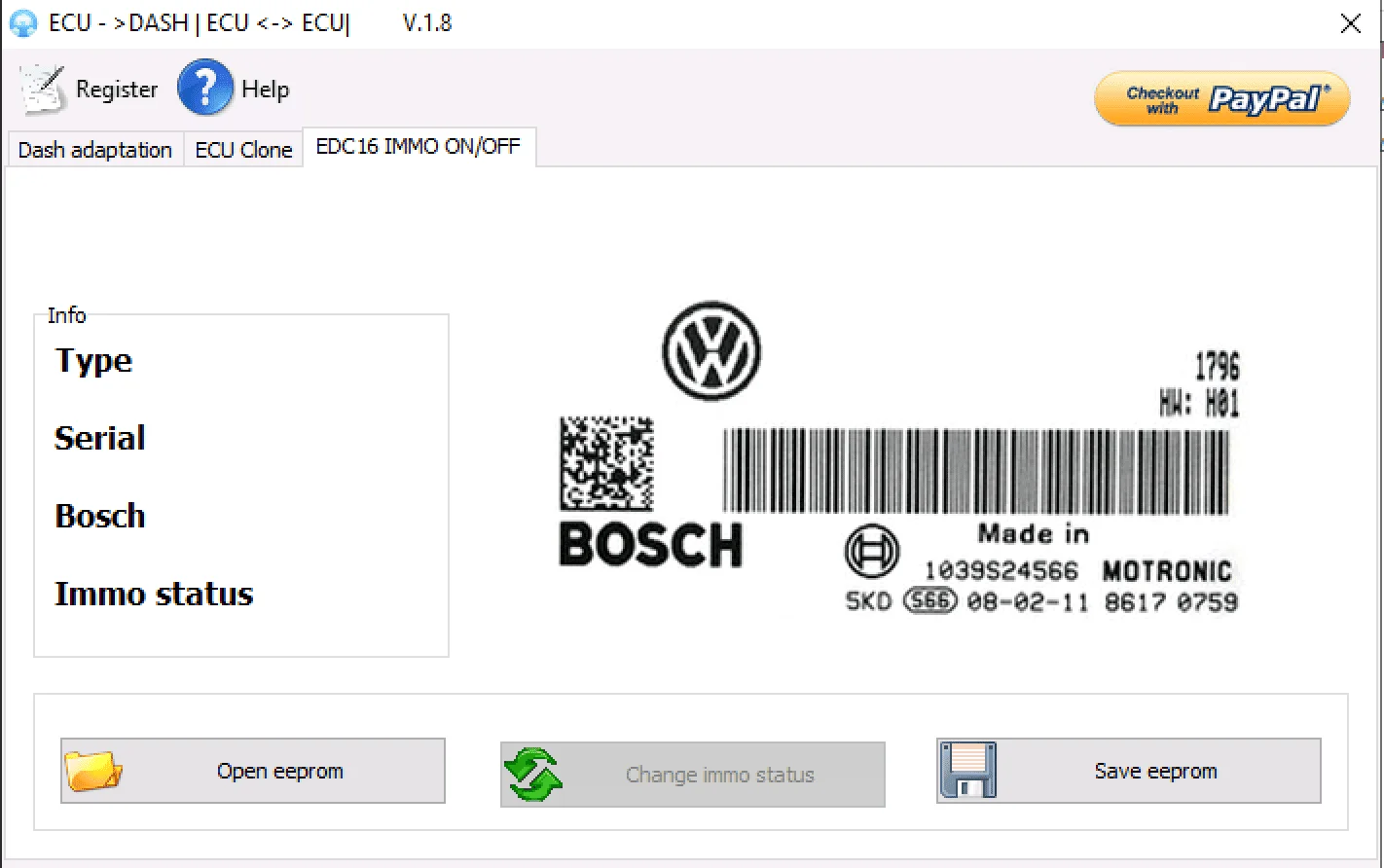Click the Made in text on label
1384x868 pixels.
click(1034, 533)
